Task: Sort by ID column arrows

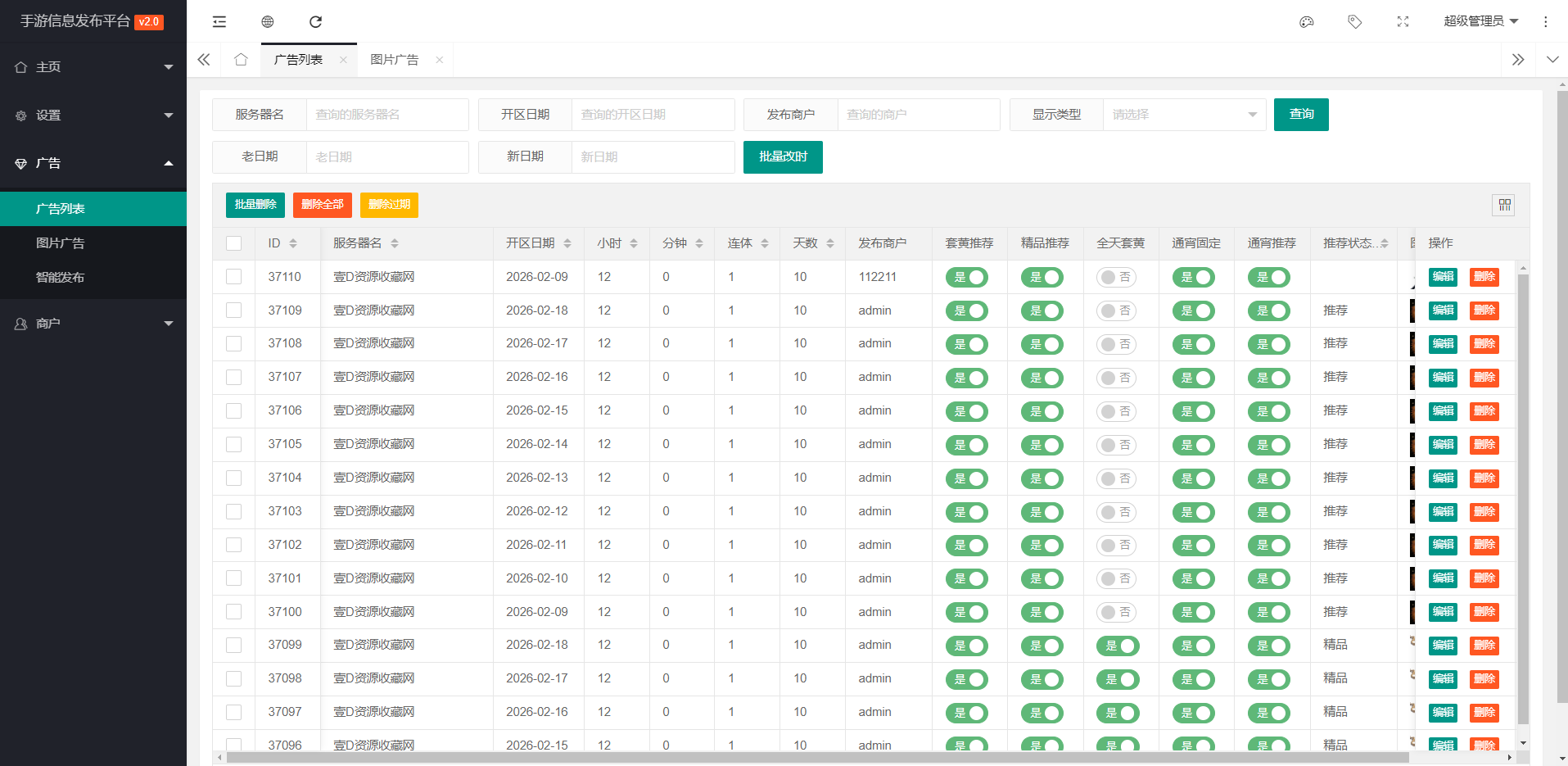Action: 293,243
